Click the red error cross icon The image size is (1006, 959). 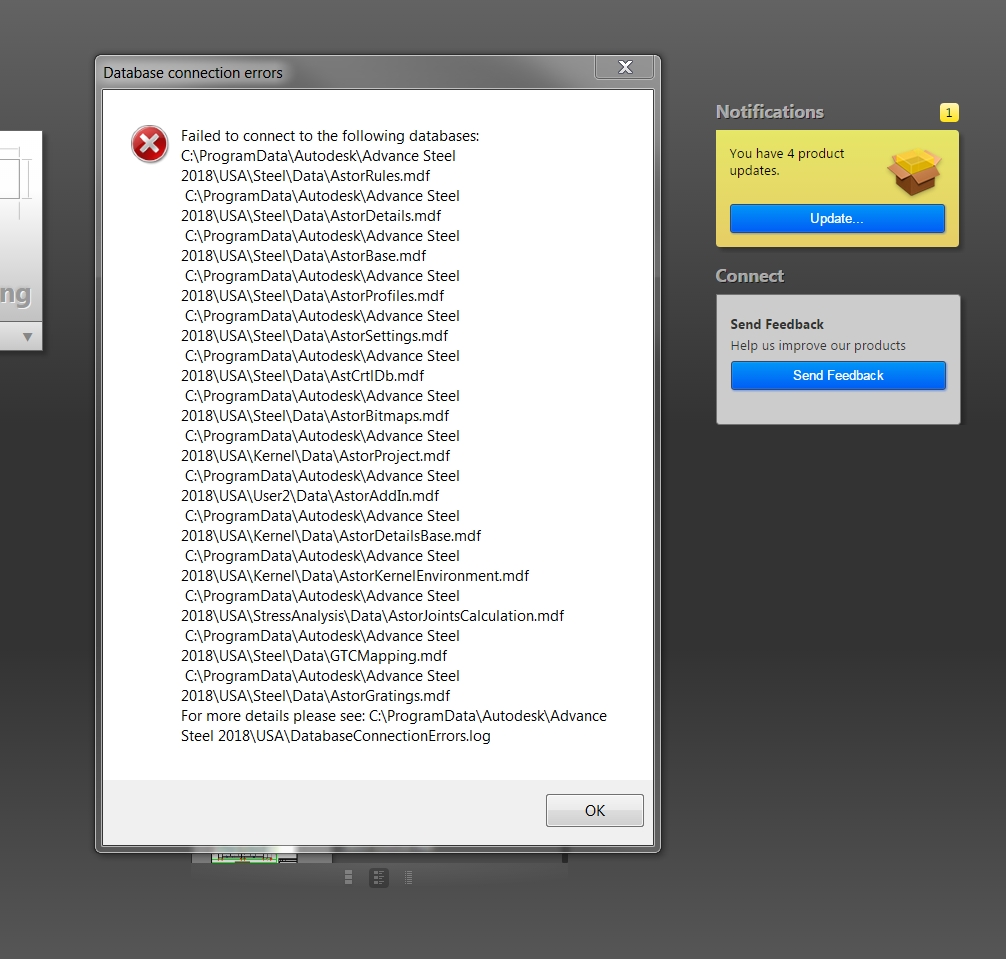click(149, 144)
